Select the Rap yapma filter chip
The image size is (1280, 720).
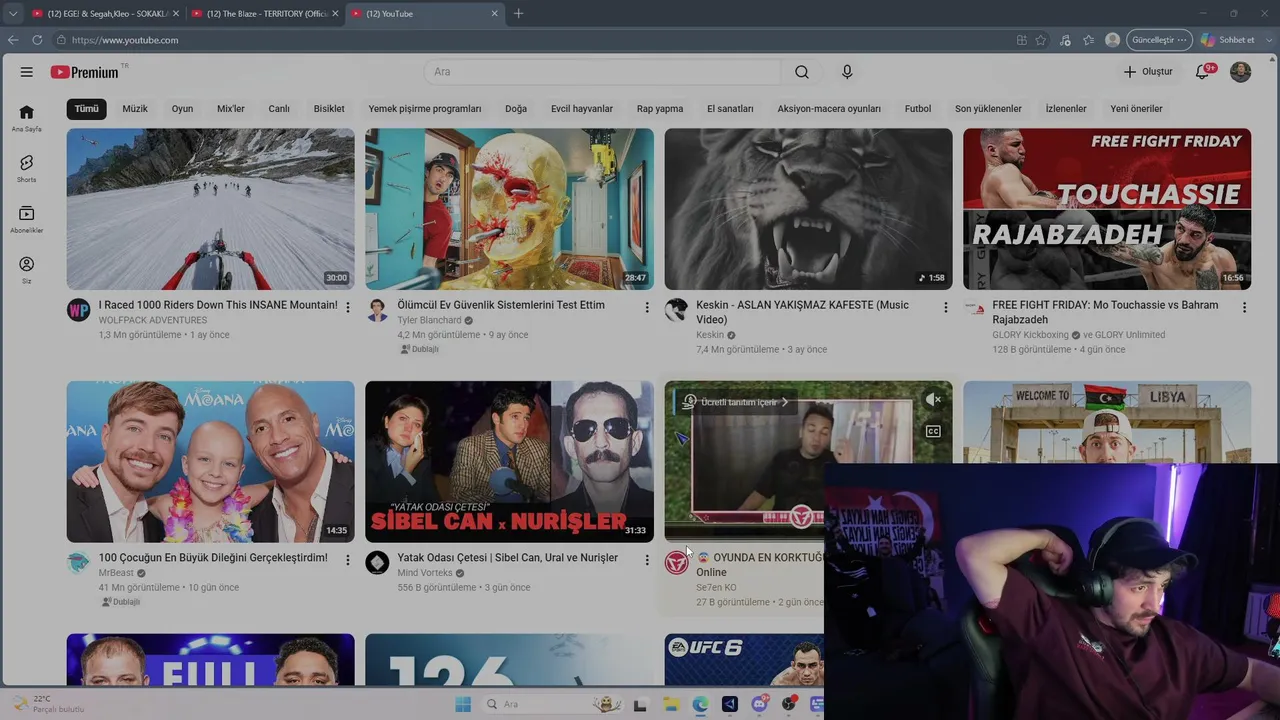pyautogui.click(x=660, y=109)
